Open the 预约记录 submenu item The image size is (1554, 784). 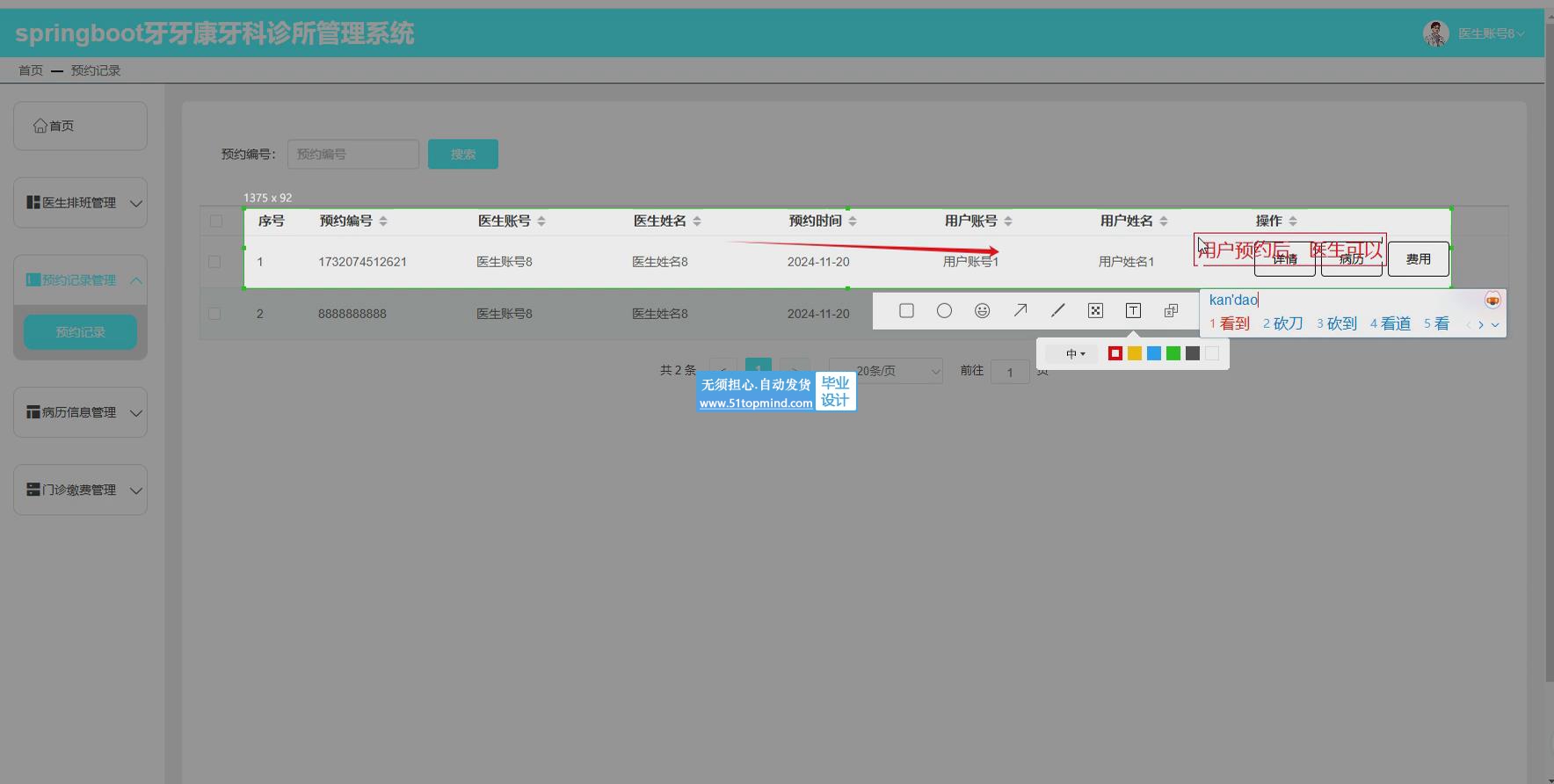coord(80,332)
